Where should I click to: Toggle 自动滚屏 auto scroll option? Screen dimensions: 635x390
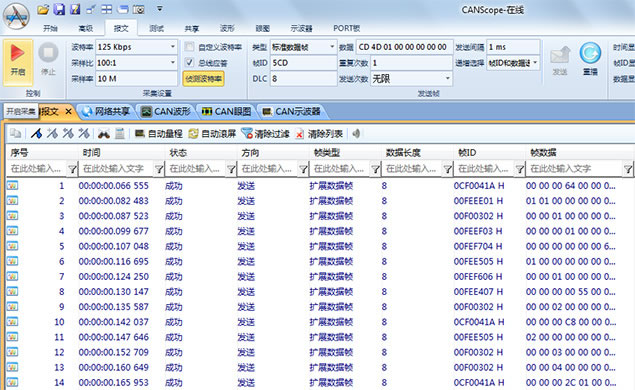[x=212, y=134]
